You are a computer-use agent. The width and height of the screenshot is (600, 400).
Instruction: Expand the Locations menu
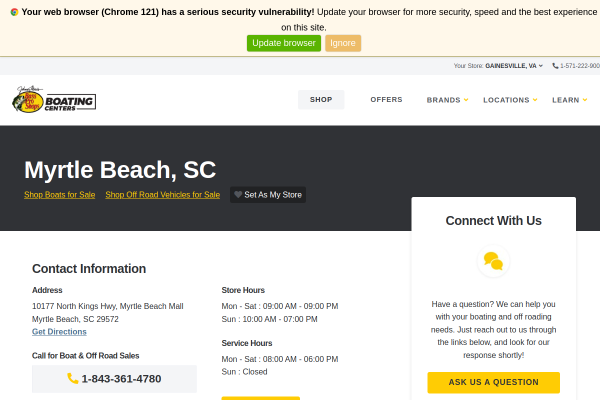510,100
